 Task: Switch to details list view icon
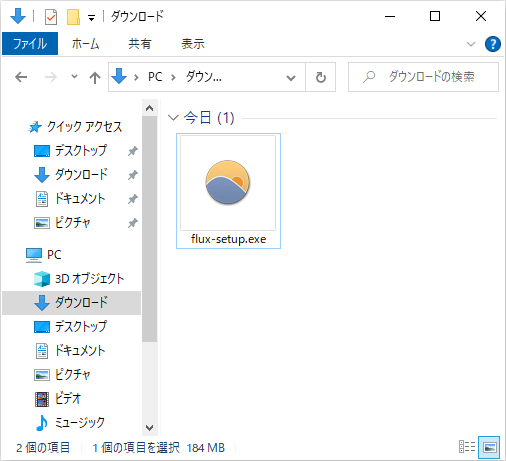click(x=467, y=447)
